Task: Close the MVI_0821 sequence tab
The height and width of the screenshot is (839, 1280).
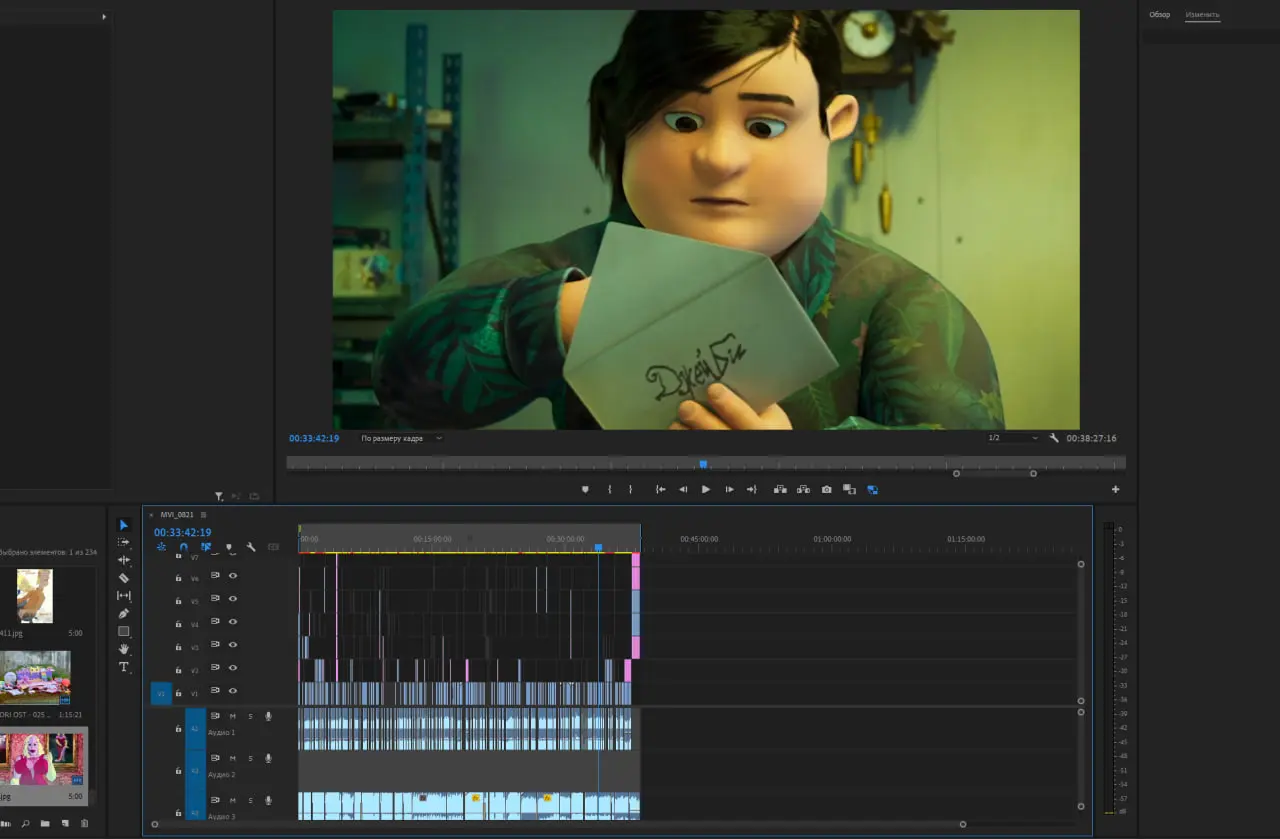Action: point(152,515)
